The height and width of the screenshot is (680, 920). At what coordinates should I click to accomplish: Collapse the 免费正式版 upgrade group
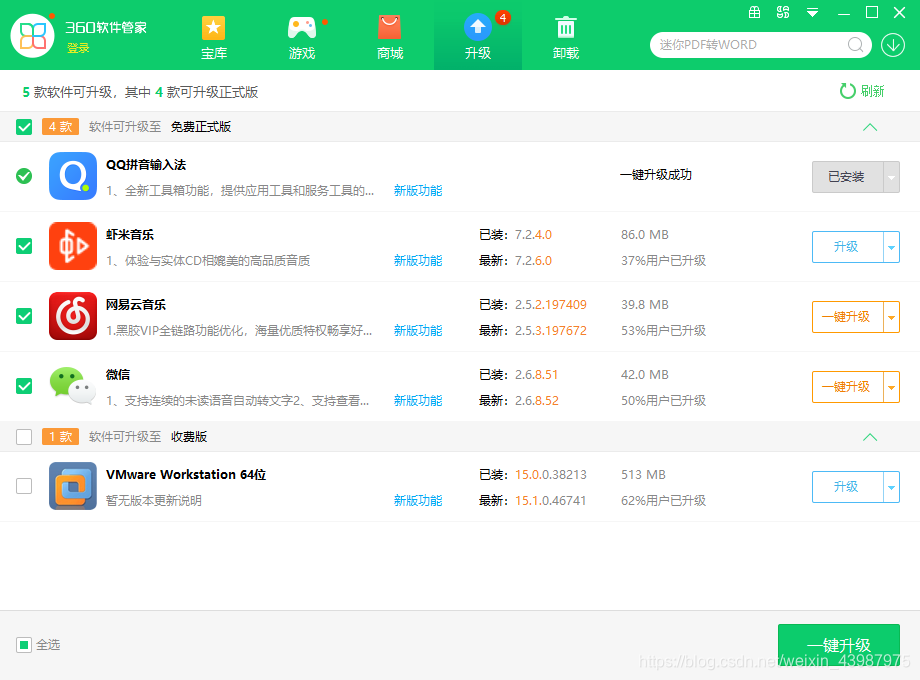pos(870,127)
